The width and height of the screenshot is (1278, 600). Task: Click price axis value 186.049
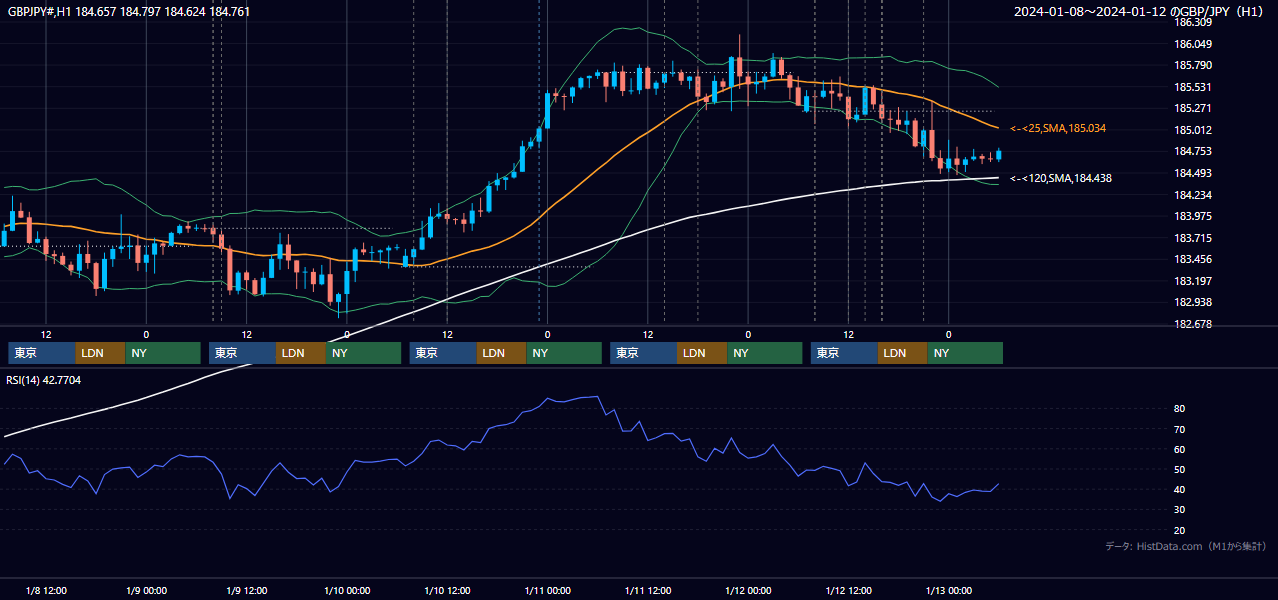pyautogui.click(x=1192, y=44)
